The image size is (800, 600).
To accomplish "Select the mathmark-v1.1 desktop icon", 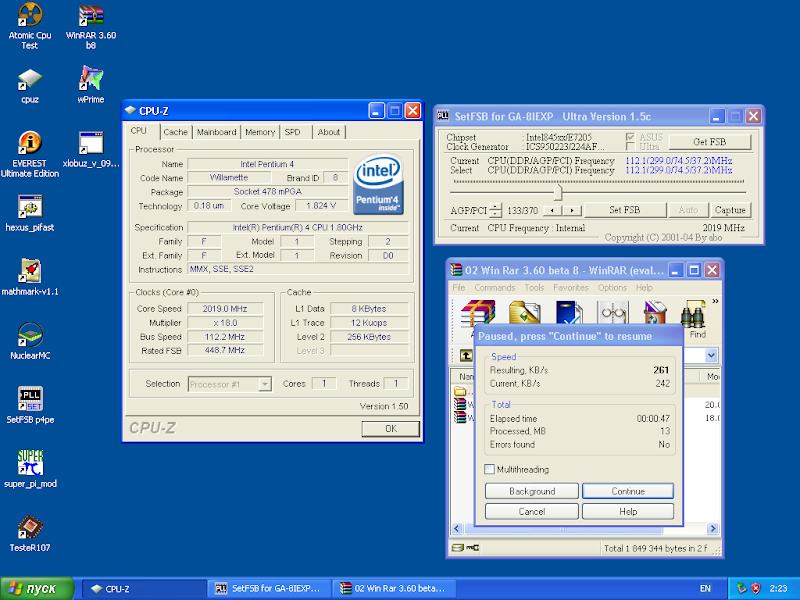I will 30,277.
